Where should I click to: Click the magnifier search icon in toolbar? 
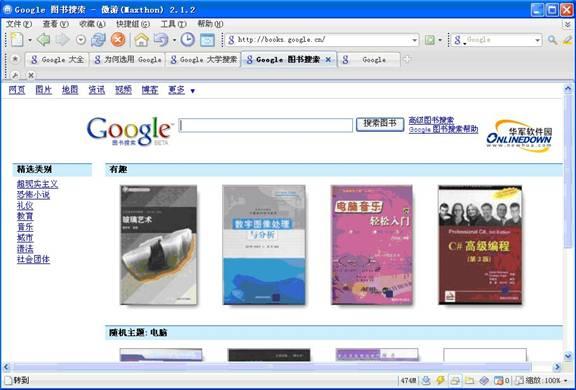[552, 40]
